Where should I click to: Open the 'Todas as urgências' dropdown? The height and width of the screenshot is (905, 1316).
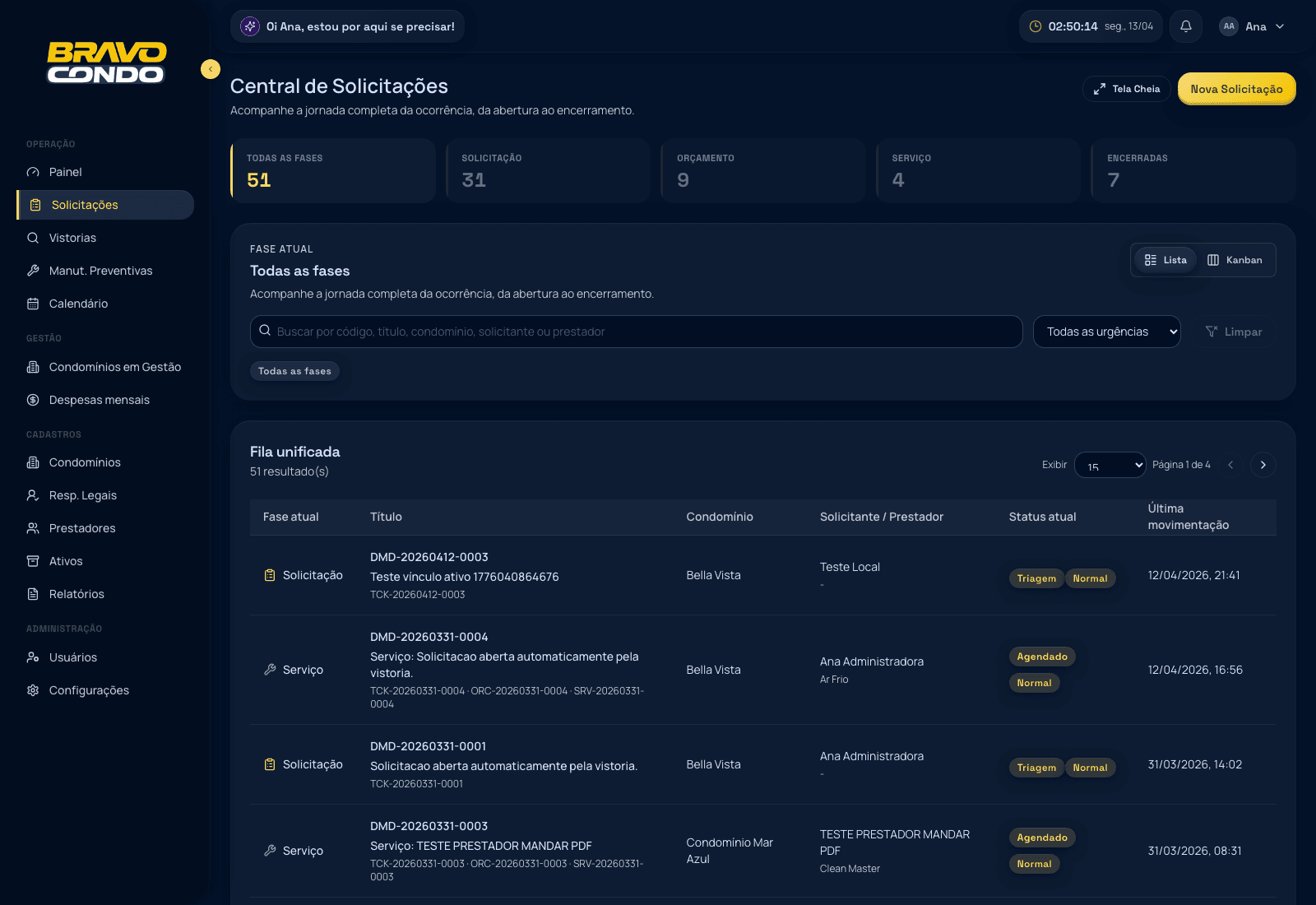[x=1106, y=332]
